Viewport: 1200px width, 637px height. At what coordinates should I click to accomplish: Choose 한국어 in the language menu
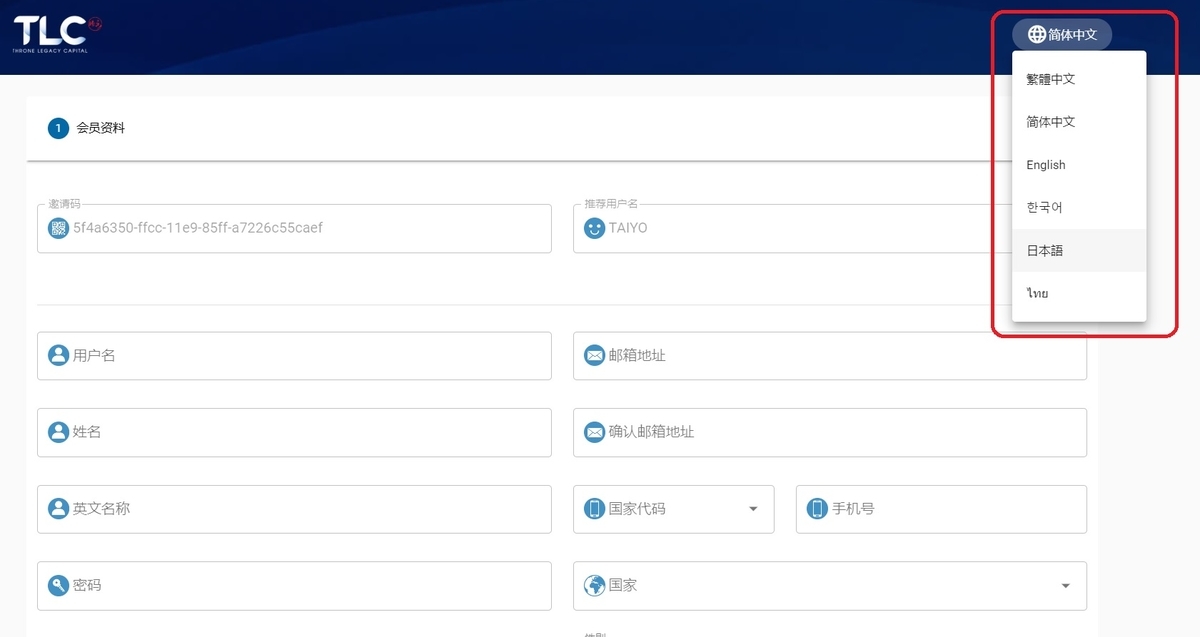(1079, 208)
